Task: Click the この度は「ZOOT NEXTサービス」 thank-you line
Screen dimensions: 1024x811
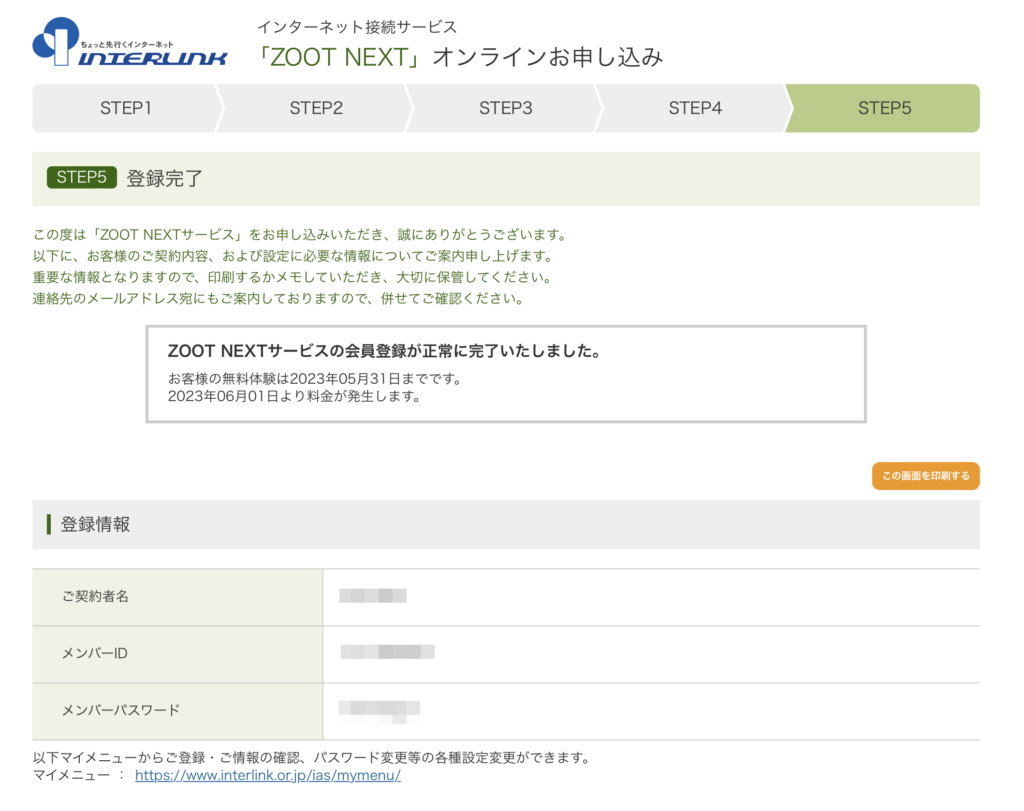Action: pos(300,234)
